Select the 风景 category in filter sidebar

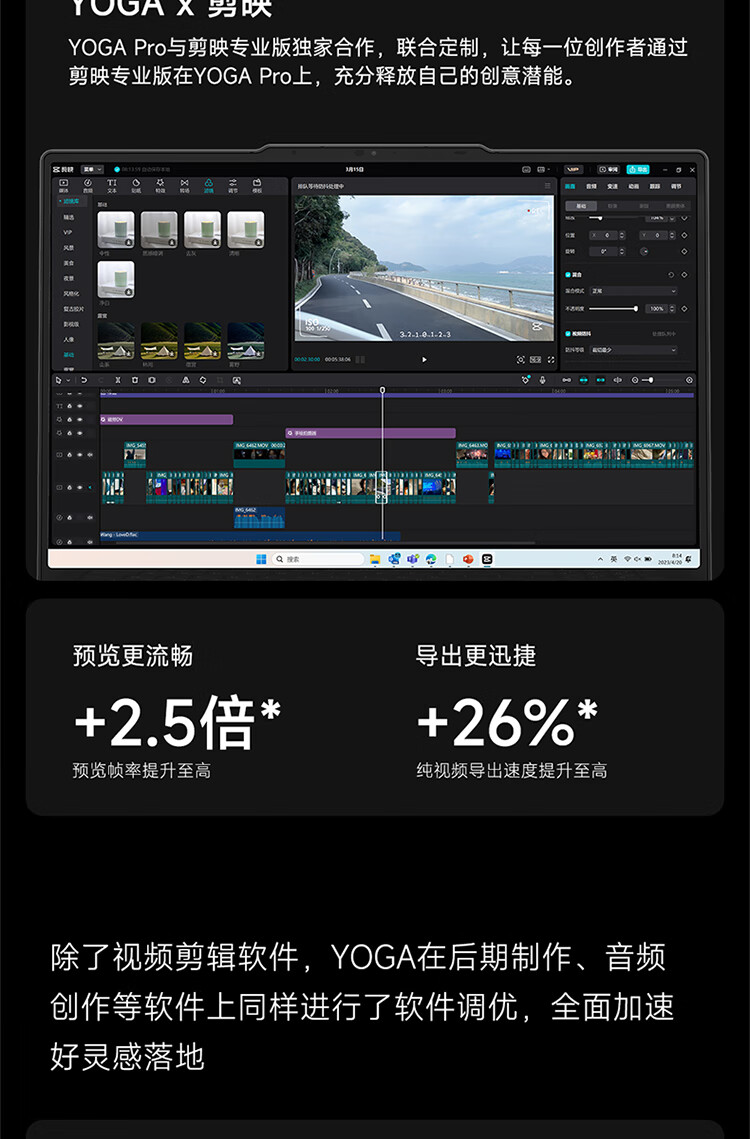(69, 247)
